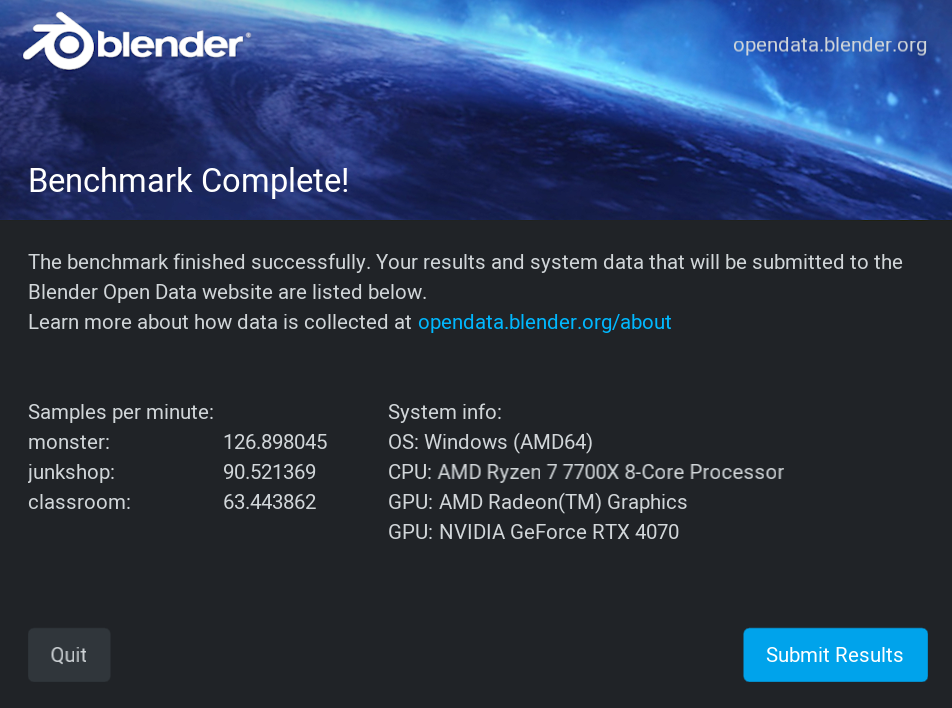Open the opendata.blender.org header link
952x708 pixels.
829,45
